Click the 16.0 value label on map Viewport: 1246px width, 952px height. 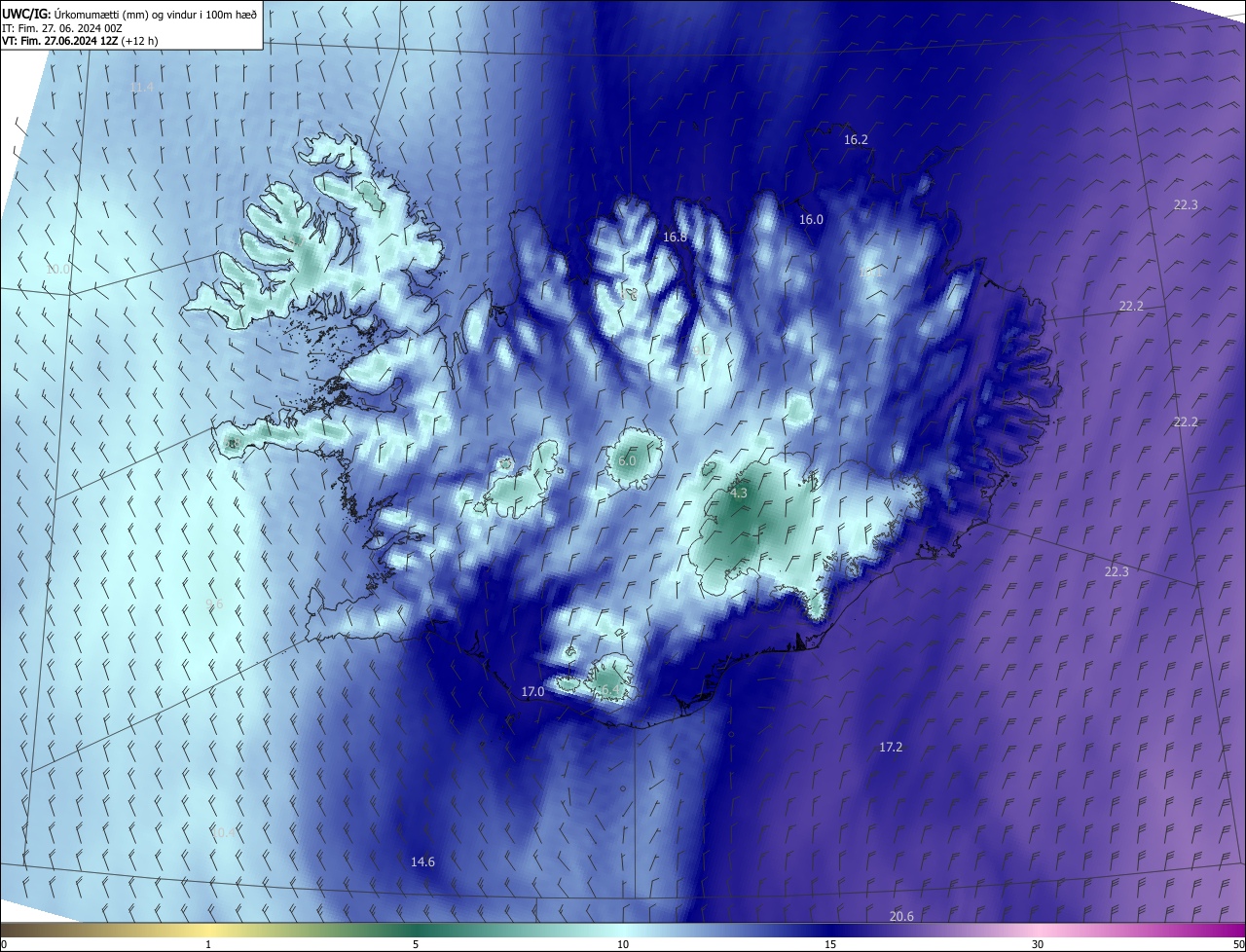click(811, 220)
